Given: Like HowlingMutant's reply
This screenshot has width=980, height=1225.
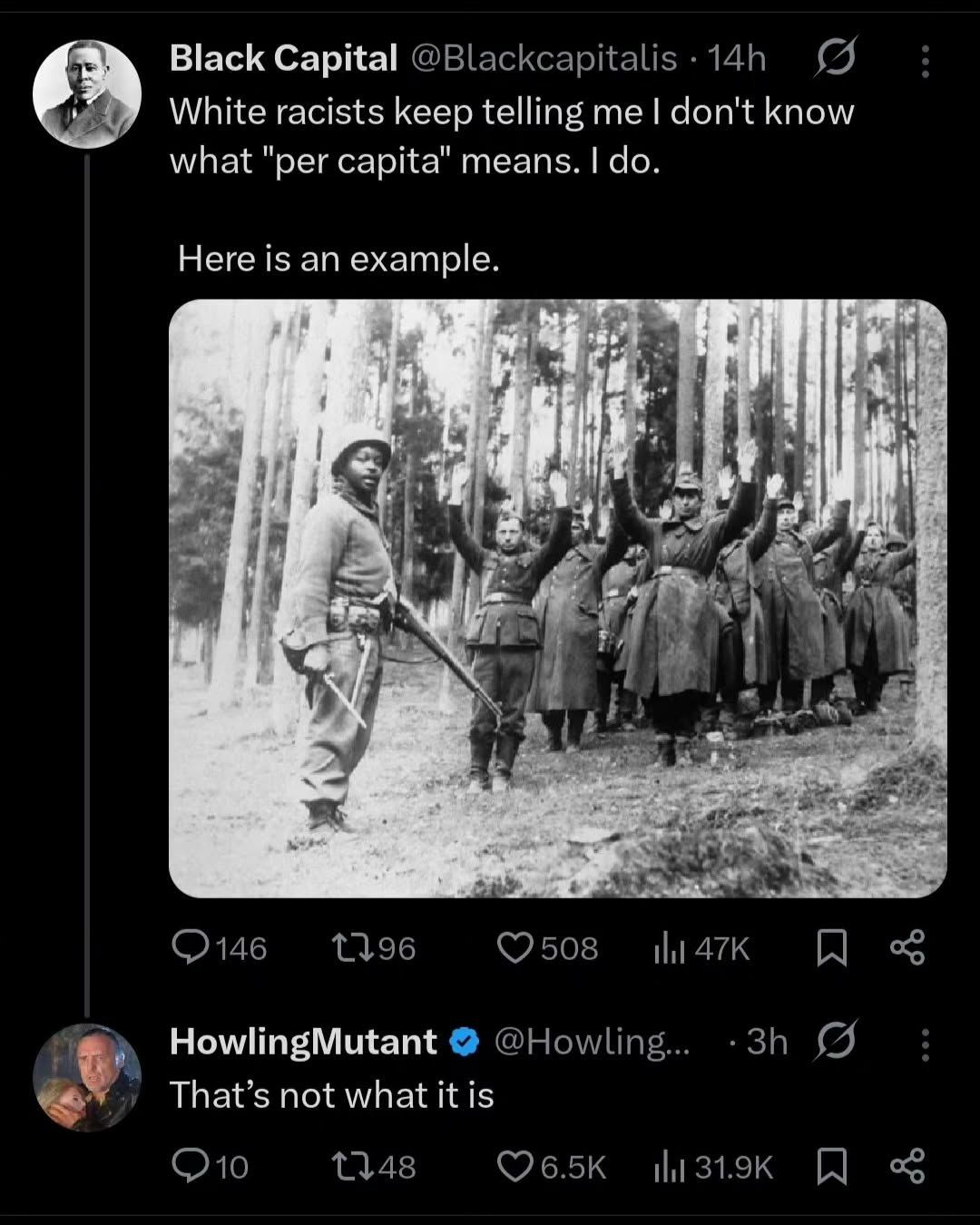Looking at the screenshot, I should tap(517, 1168).
